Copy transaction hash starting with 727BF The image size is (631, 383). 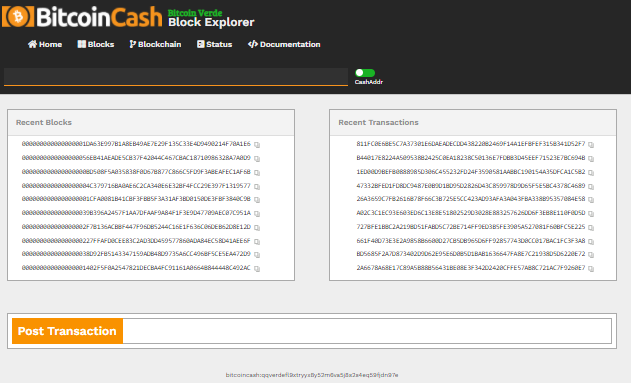click(x=591, y=228)
